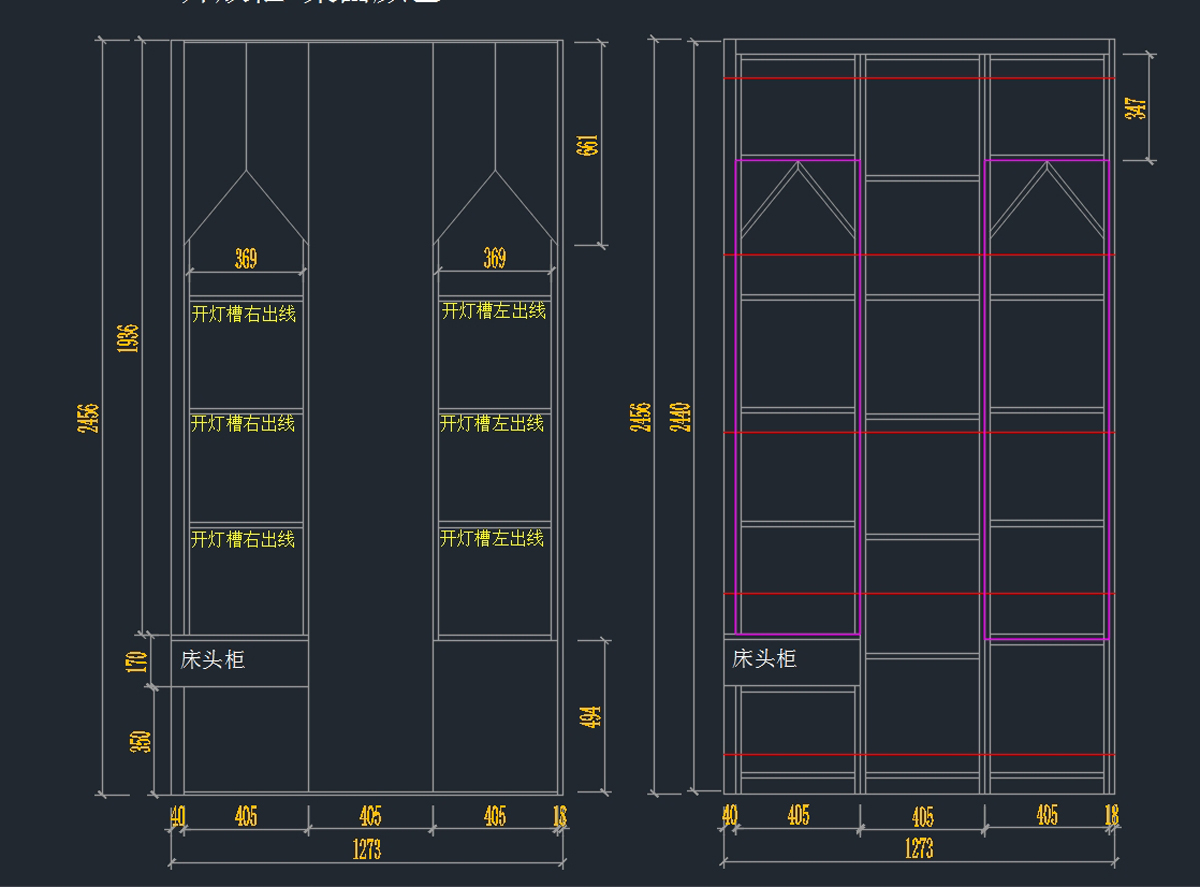Click the 2440 height dimension text
The height and width of the screenshot is (887, 1200).
[x=680, y=417]
